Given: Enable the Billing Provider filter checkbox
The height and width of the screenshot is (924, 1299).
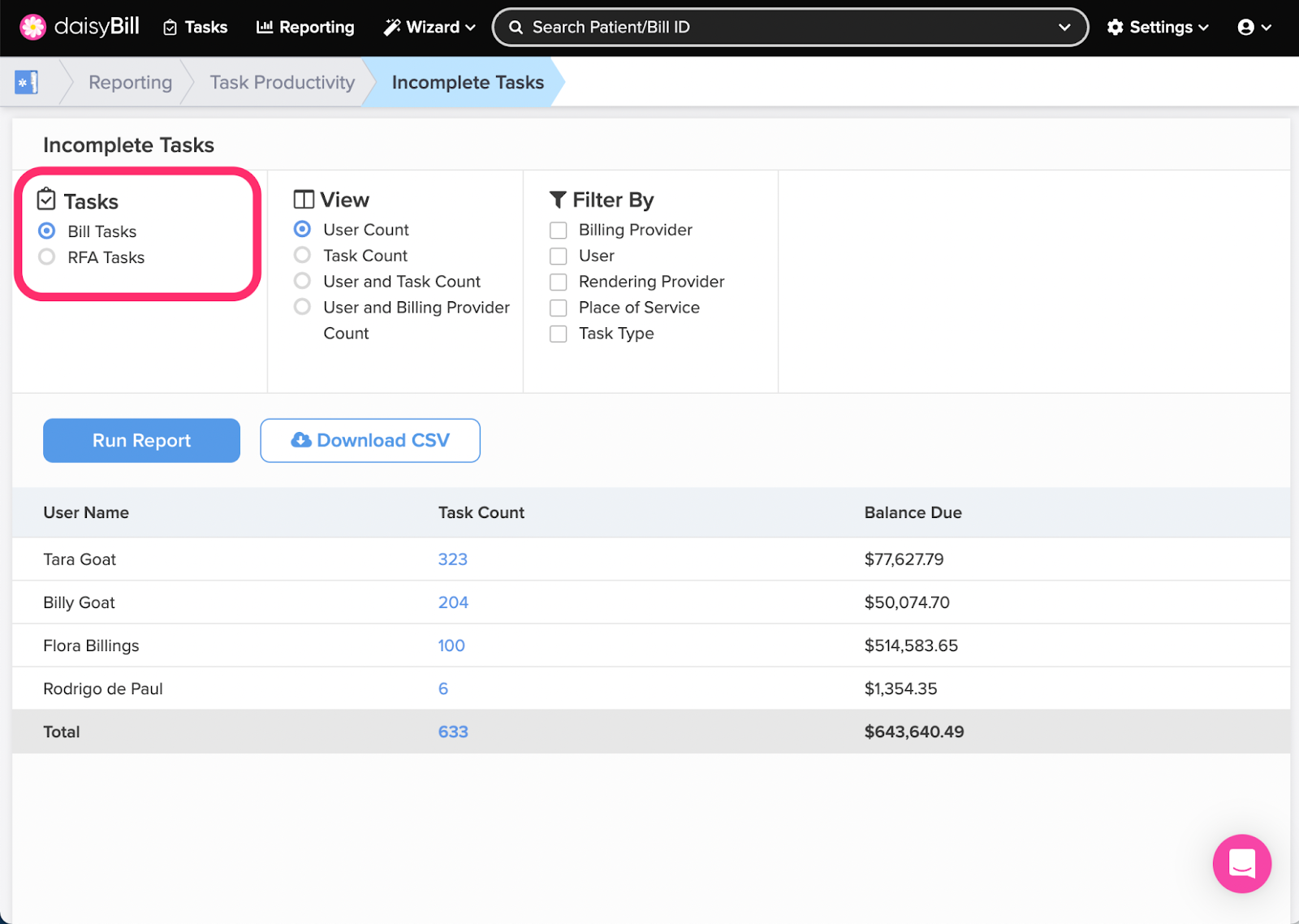Looking at the screenshot, I should [x=559, y=231].
